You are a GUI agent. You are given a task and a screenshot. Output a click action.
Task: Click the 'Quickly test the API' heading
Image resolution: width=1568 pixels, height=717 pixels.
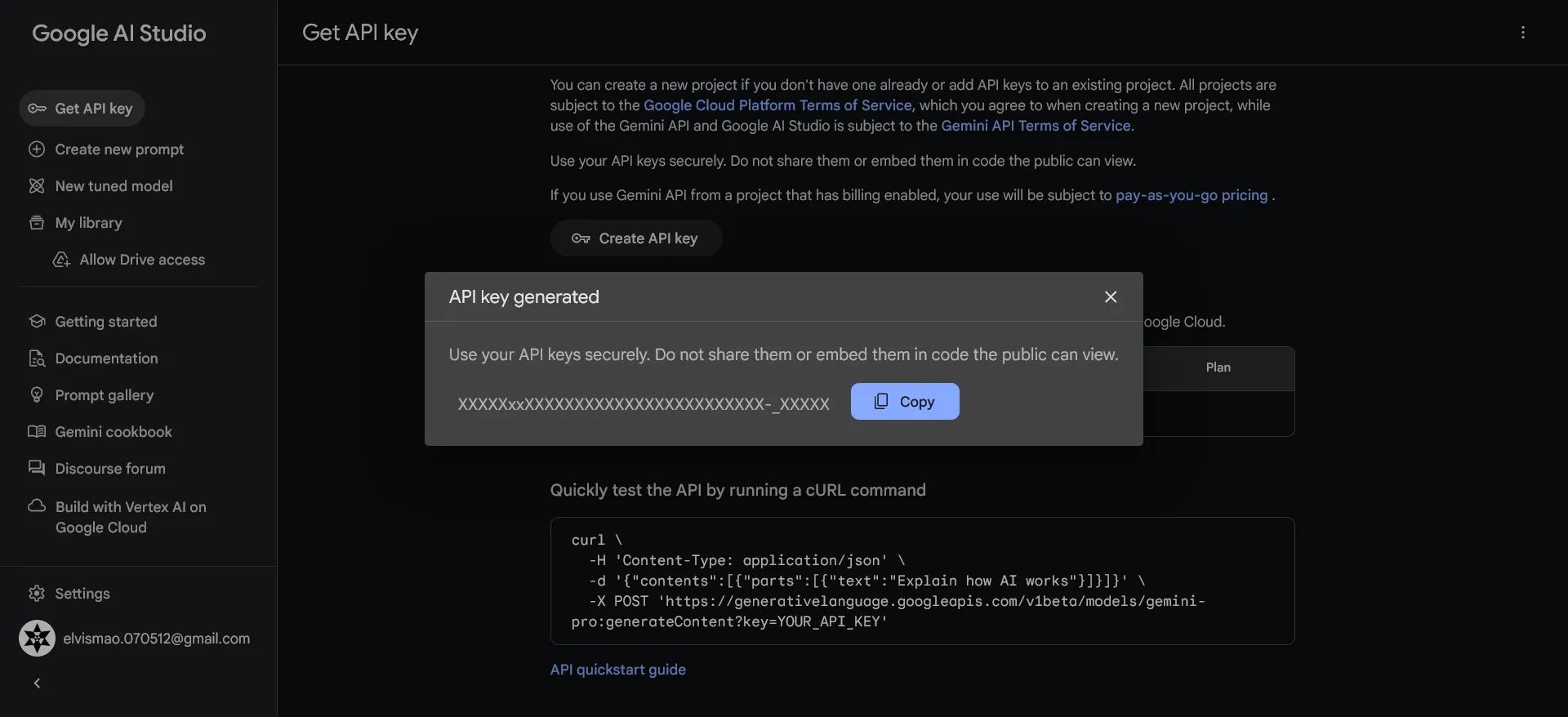[x=737, y=490]
